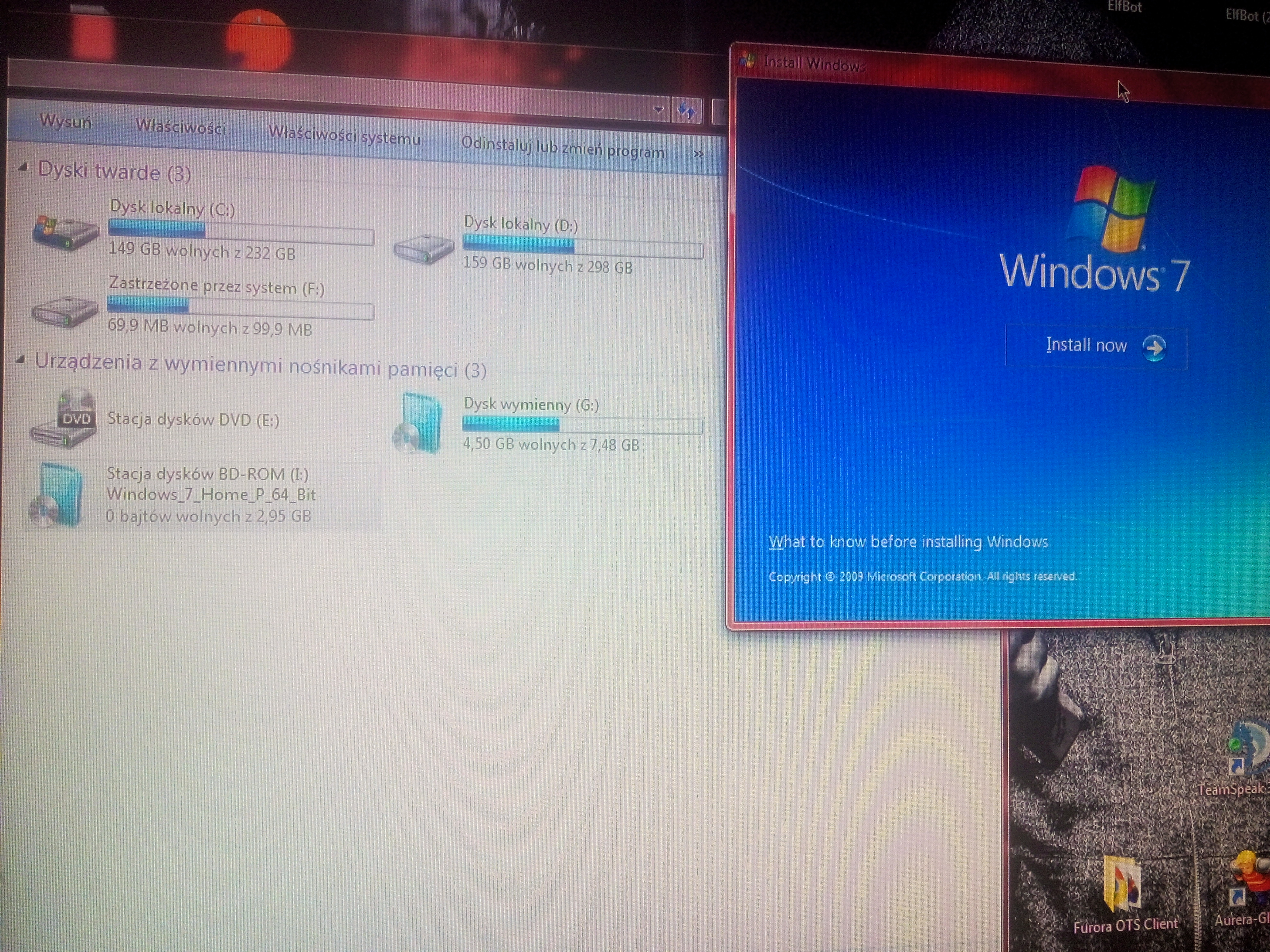Open Właściwości systemu from toolbar
This screenshot has height=952, width=1270.
pos(344,136)
